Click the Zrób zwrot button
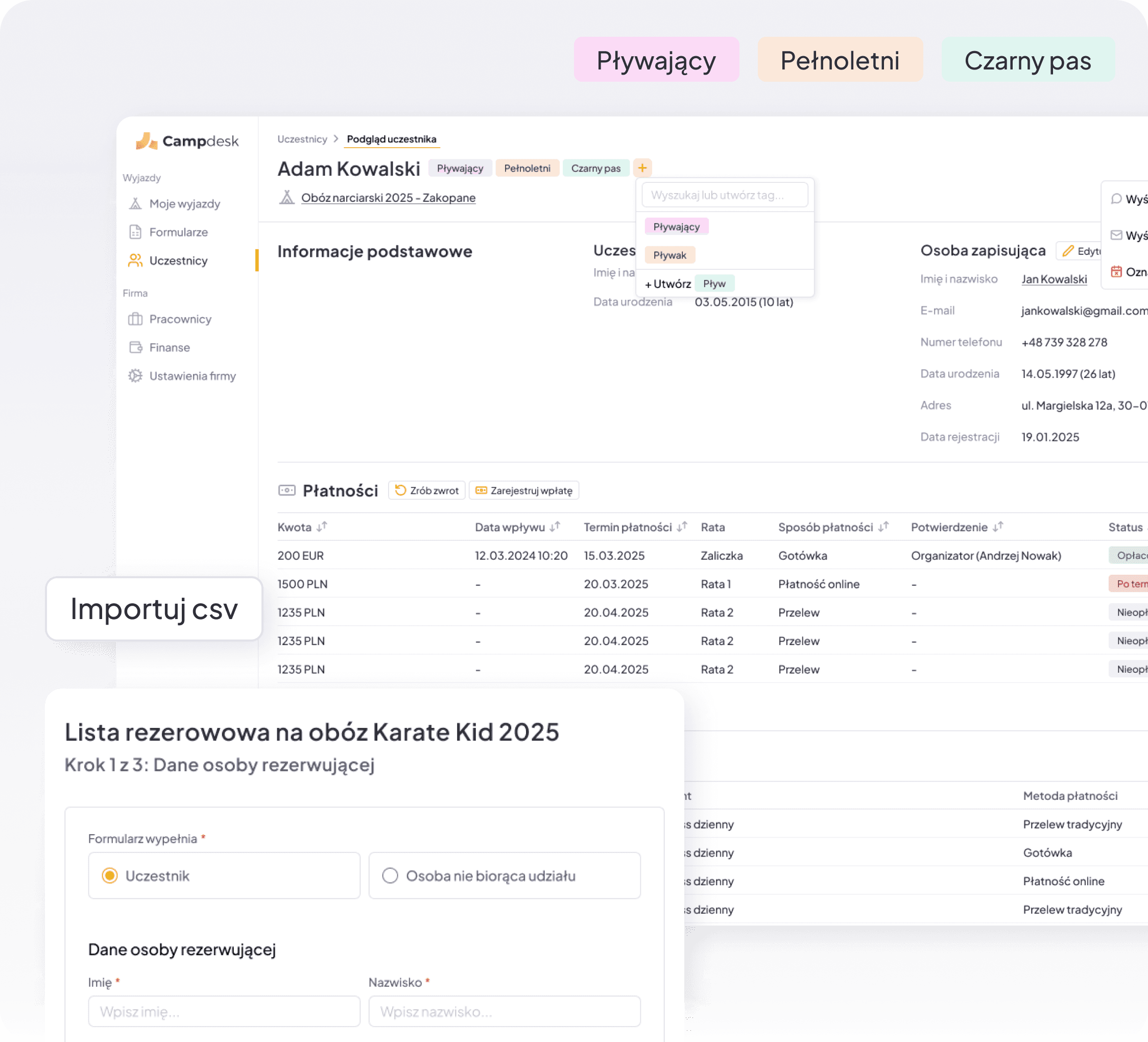This screenshot has width=1148, height=1042. point(426,490)
